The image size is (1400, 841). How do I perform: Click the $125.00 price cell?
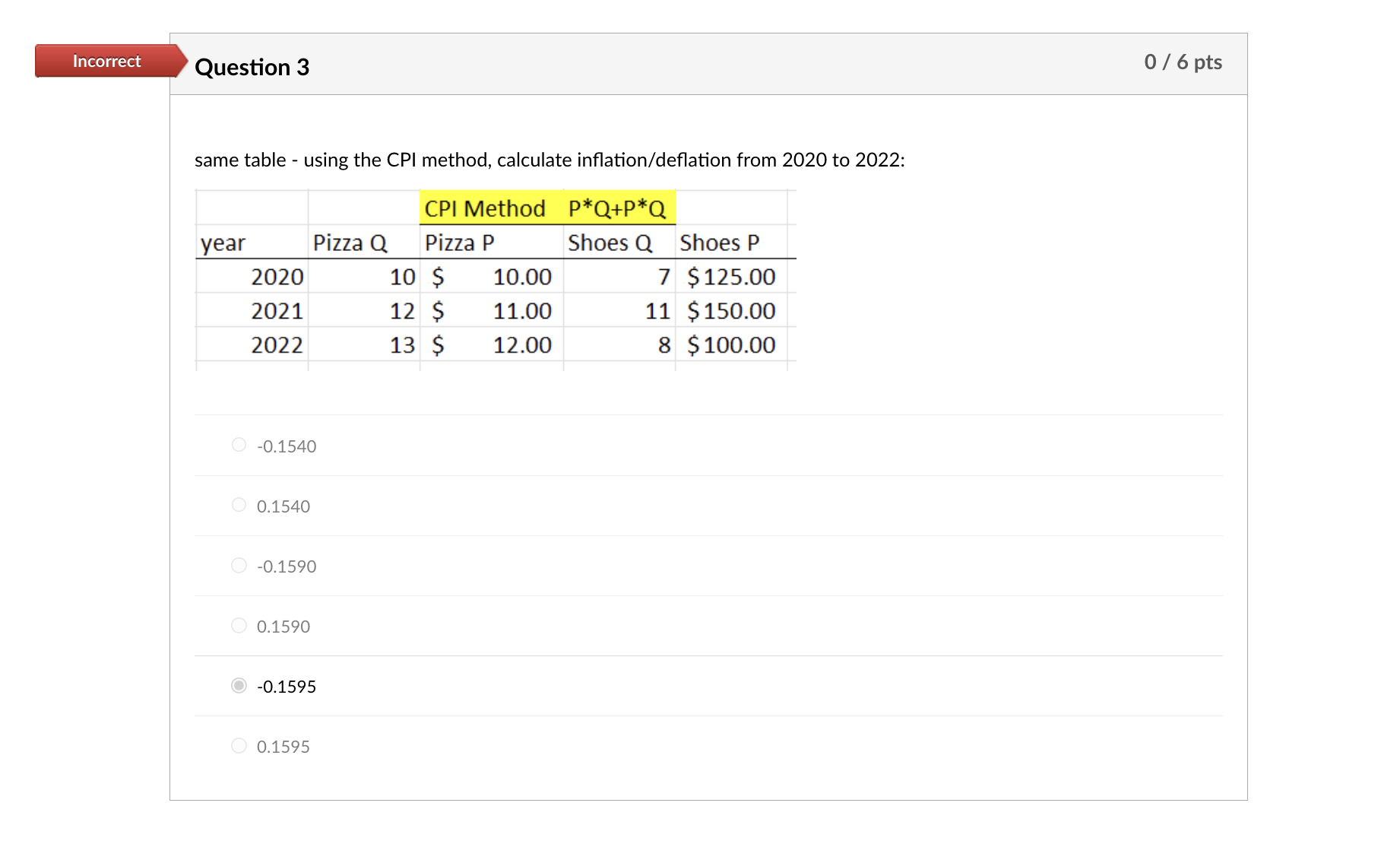(730, 276)
